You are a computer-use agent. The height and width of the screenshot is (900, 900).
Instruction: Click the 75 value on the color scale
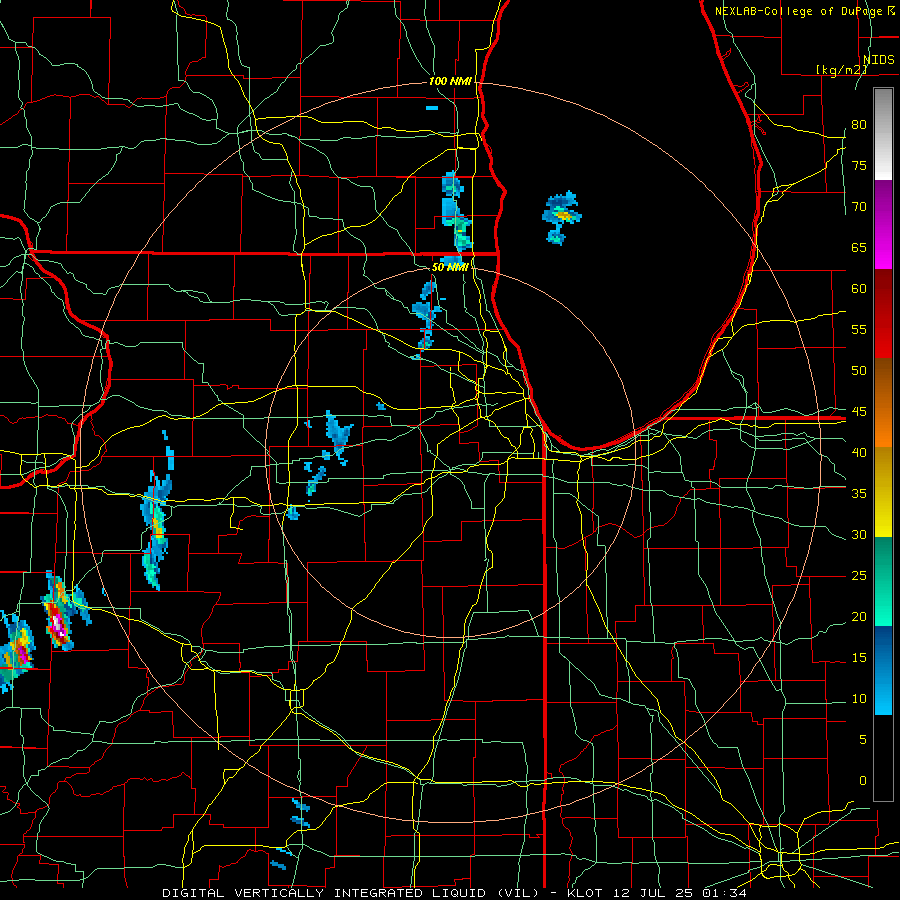pyautogui.click(x=859, y=166)
